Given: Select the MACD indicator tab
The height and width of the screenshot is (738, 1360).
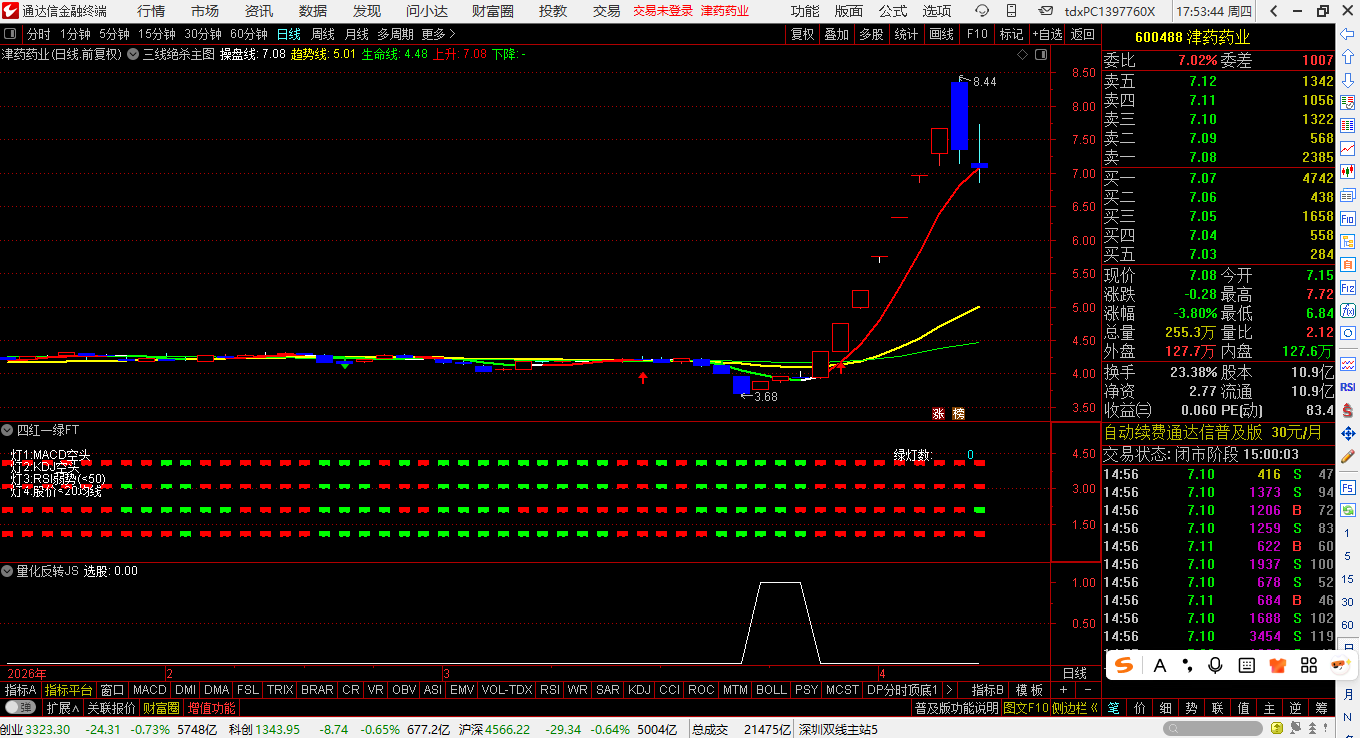Looking at the screenshot, I should pos(150,690).
